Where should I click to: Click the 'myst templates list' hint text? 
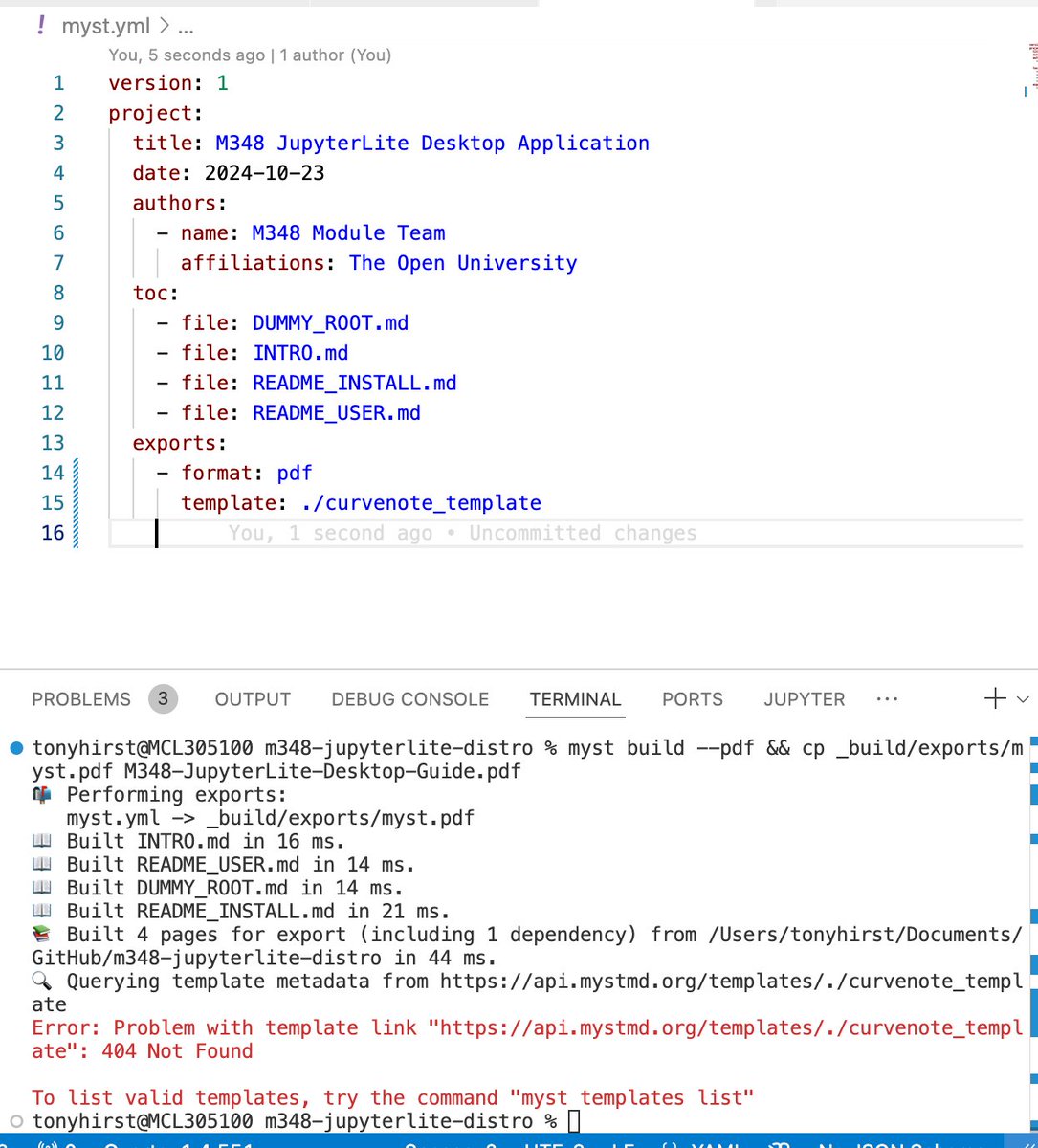(x=632, y=1097)
